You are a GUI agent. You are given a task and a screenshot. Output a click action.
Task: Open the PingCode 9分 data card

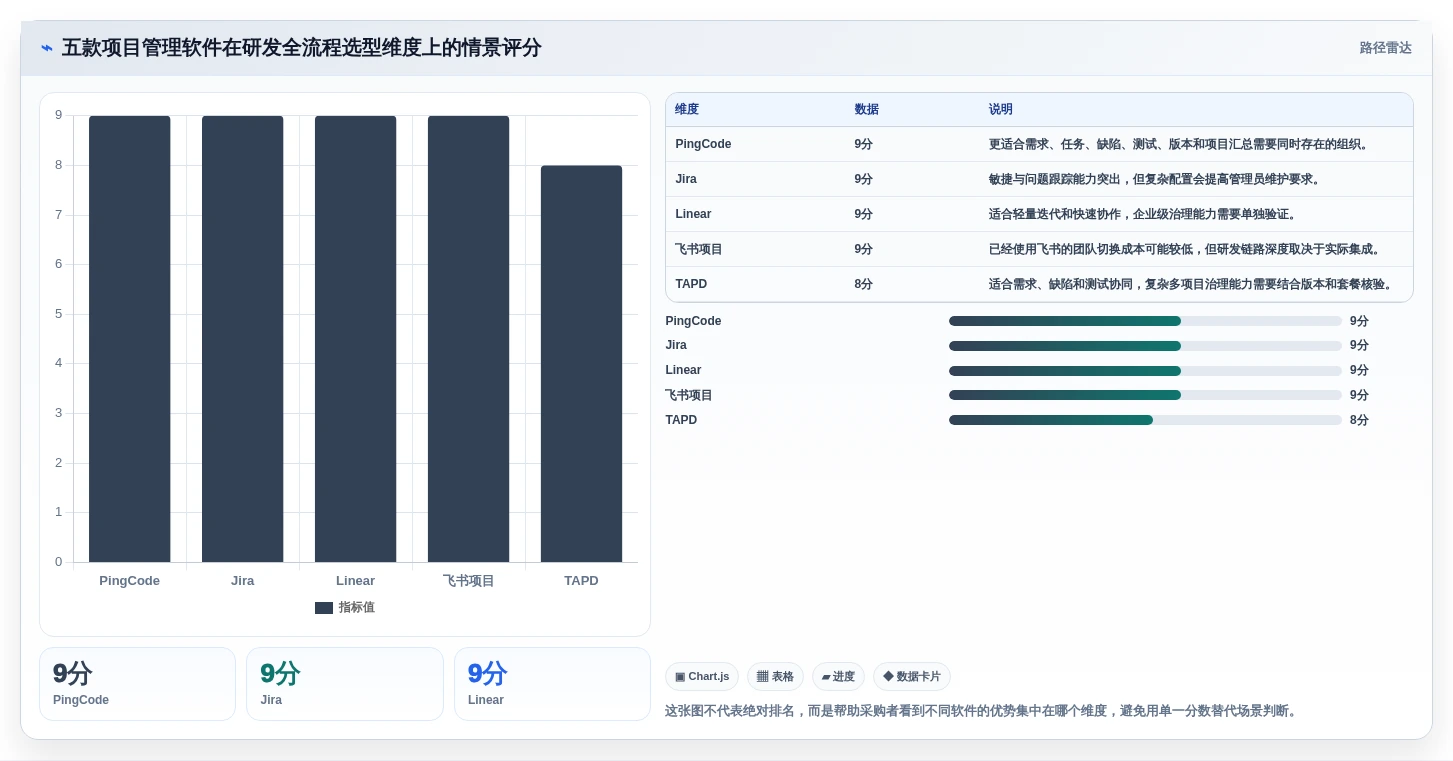(x=137, y=684)
